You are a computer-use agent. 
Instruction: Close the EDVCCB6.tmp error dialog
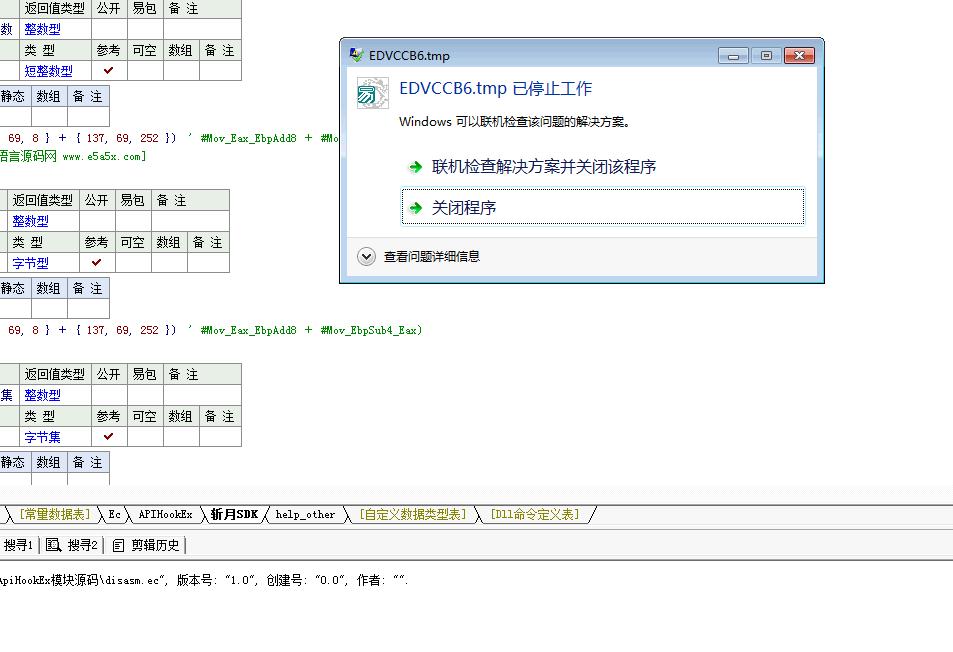pos(799,56)
